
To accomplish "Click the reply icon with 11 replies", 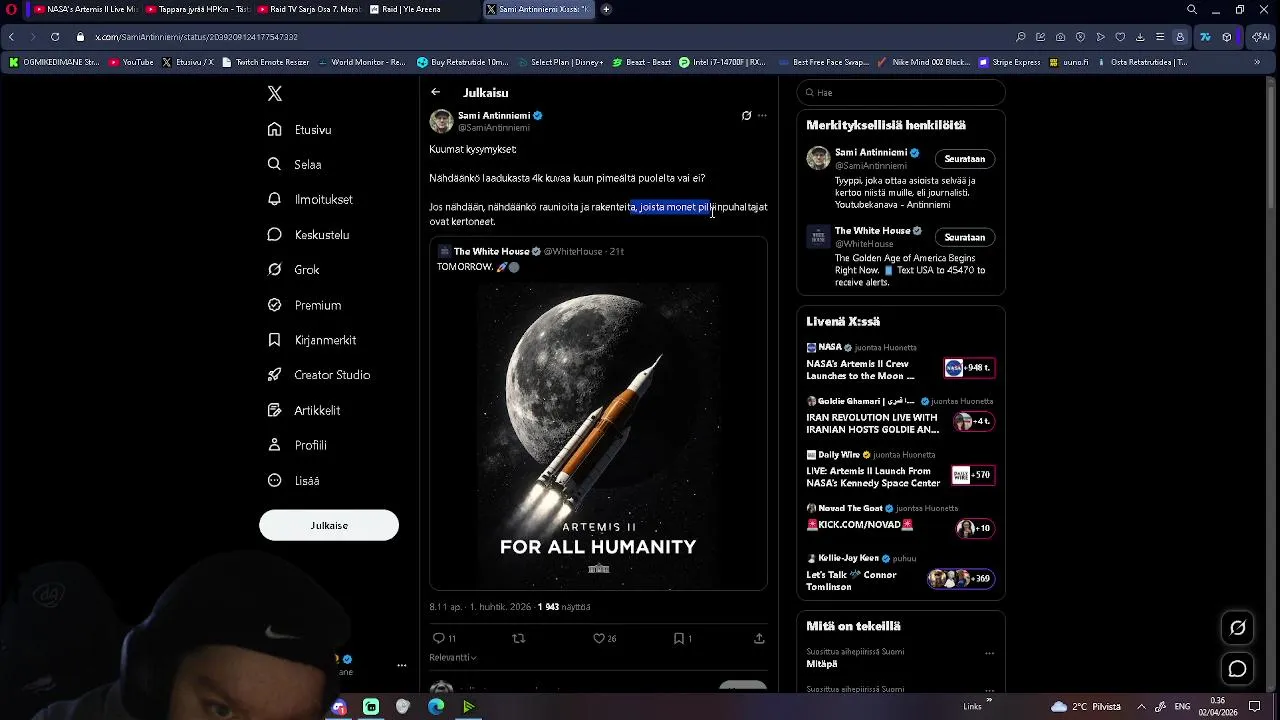I will 444,638.
